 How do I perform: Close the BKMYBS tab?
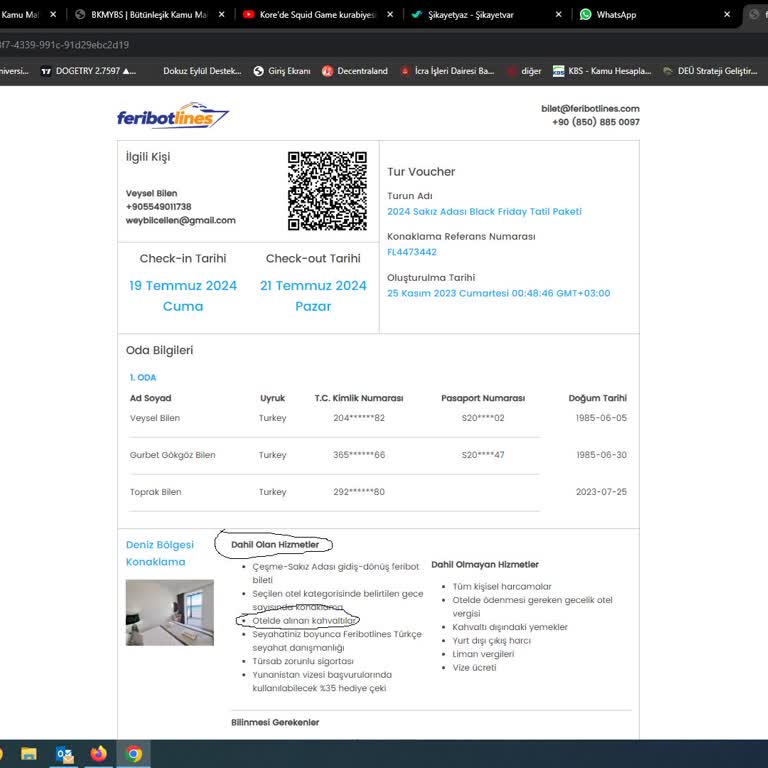pos(221,15)
